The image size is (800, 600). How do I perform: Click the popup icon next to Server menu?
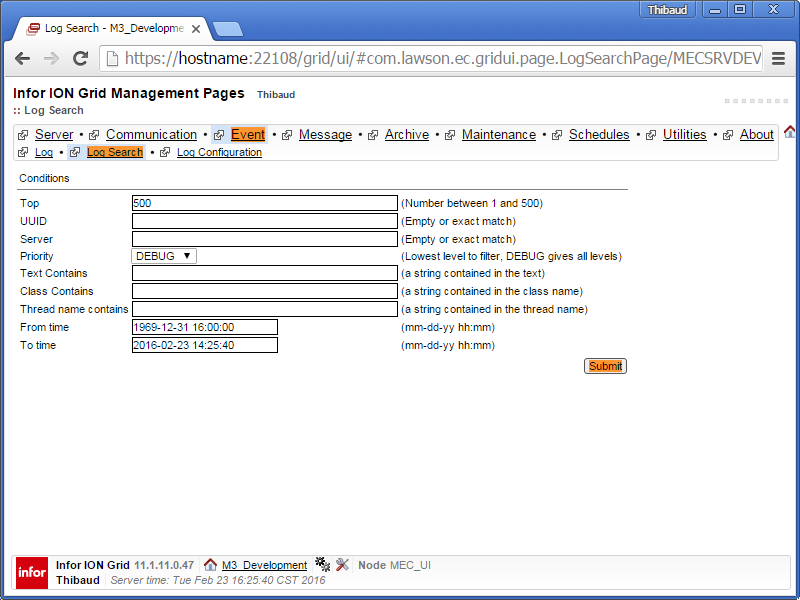[24, 135]
